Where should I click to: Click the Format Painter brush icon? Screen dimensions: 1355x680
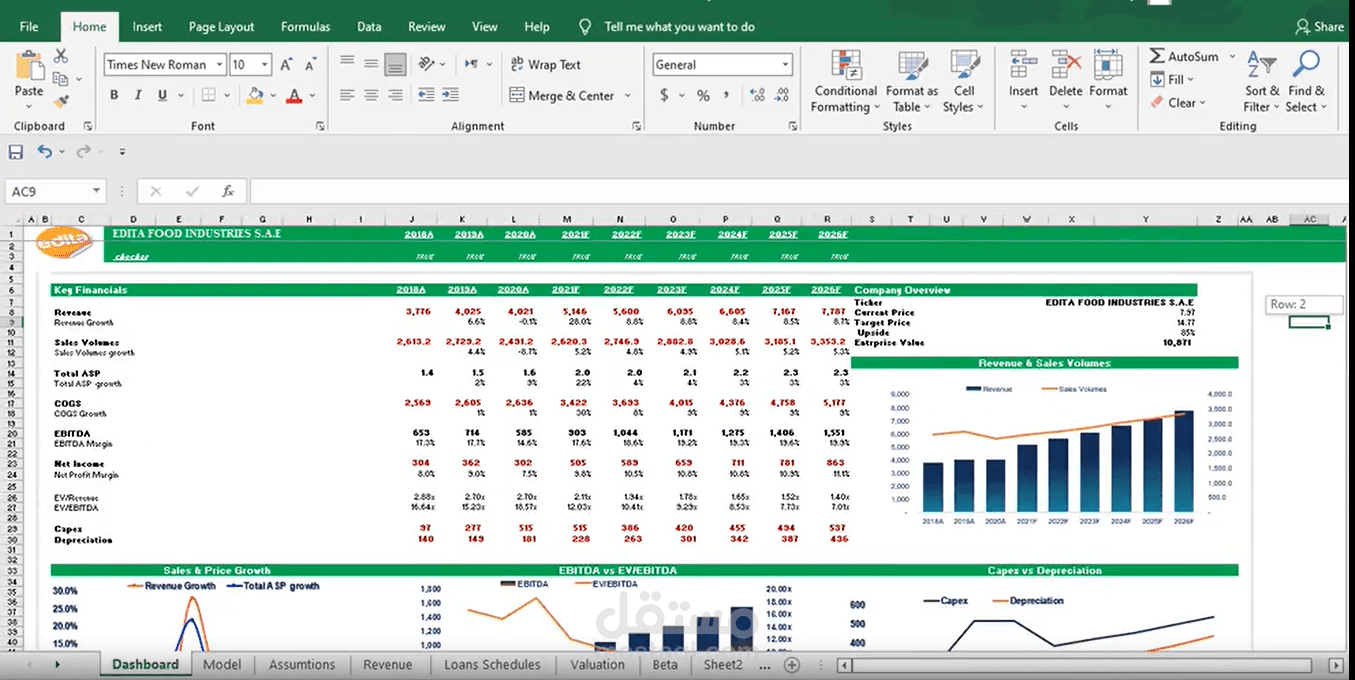tap(61, 101)
